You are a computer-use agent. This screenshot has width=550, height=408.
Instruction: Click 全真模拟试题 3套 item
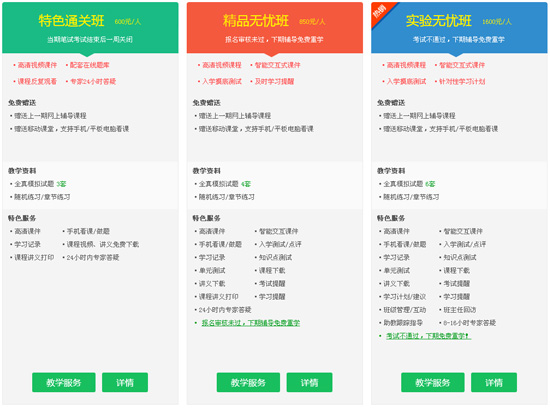(40, 184)
